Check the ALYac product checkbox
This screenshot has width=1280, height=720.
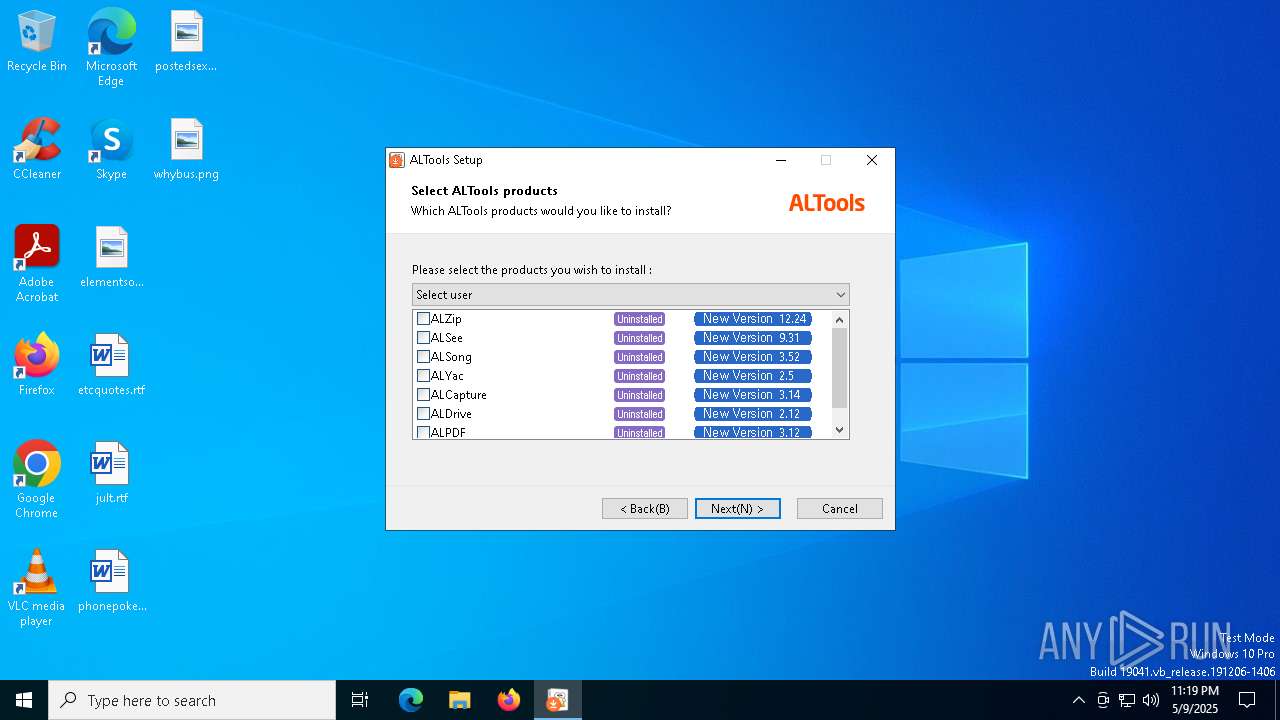[x=423, y=376]
